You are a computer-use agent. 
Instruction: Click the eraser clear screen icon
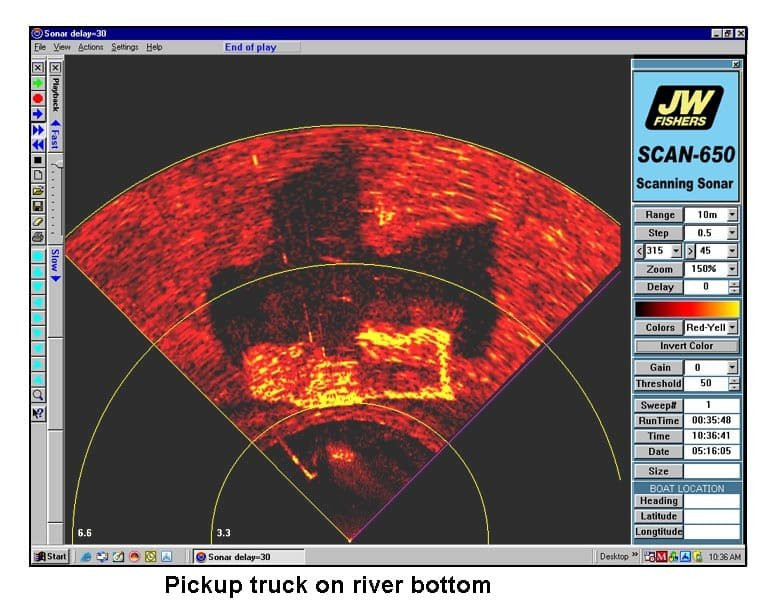tap(38, 222)
